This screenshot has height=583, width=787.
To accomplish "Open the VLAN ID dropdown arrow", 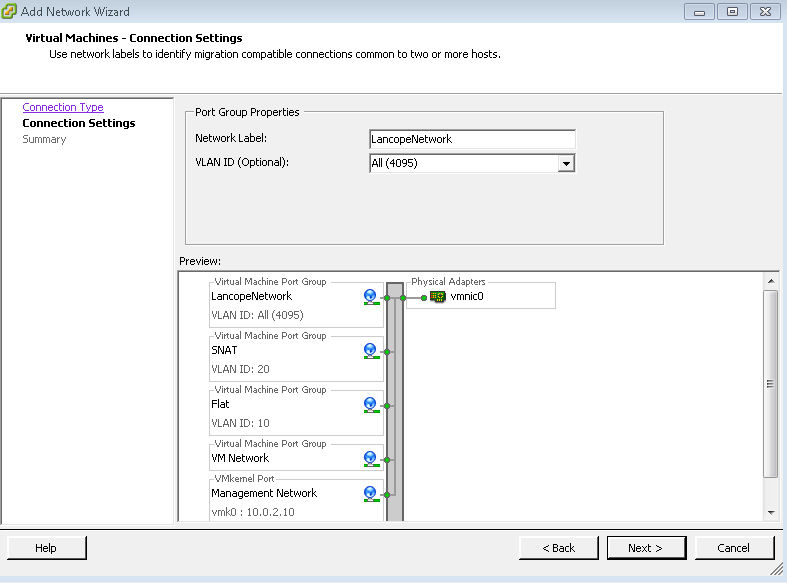I will 566,163.
